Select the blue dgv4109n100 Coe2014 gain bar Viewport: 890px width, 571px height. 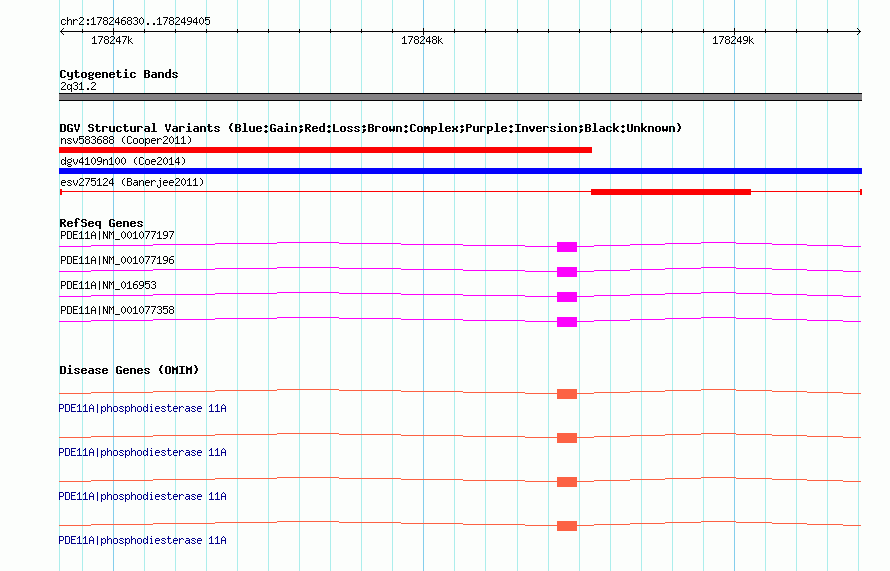pyautogui.click(x=460, y=171)
